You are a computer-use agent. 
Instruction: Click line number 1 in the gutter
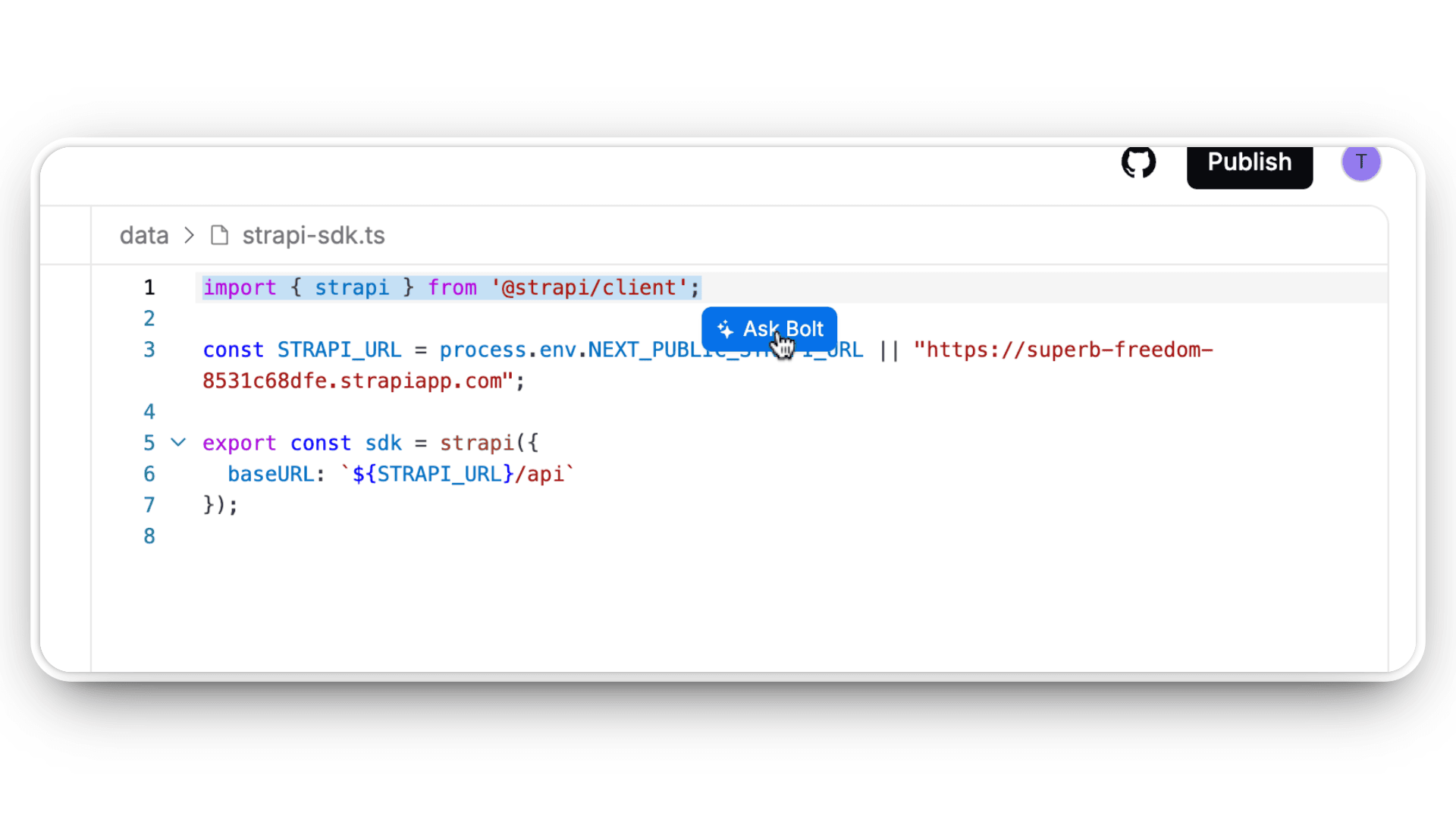click(149, 287)
